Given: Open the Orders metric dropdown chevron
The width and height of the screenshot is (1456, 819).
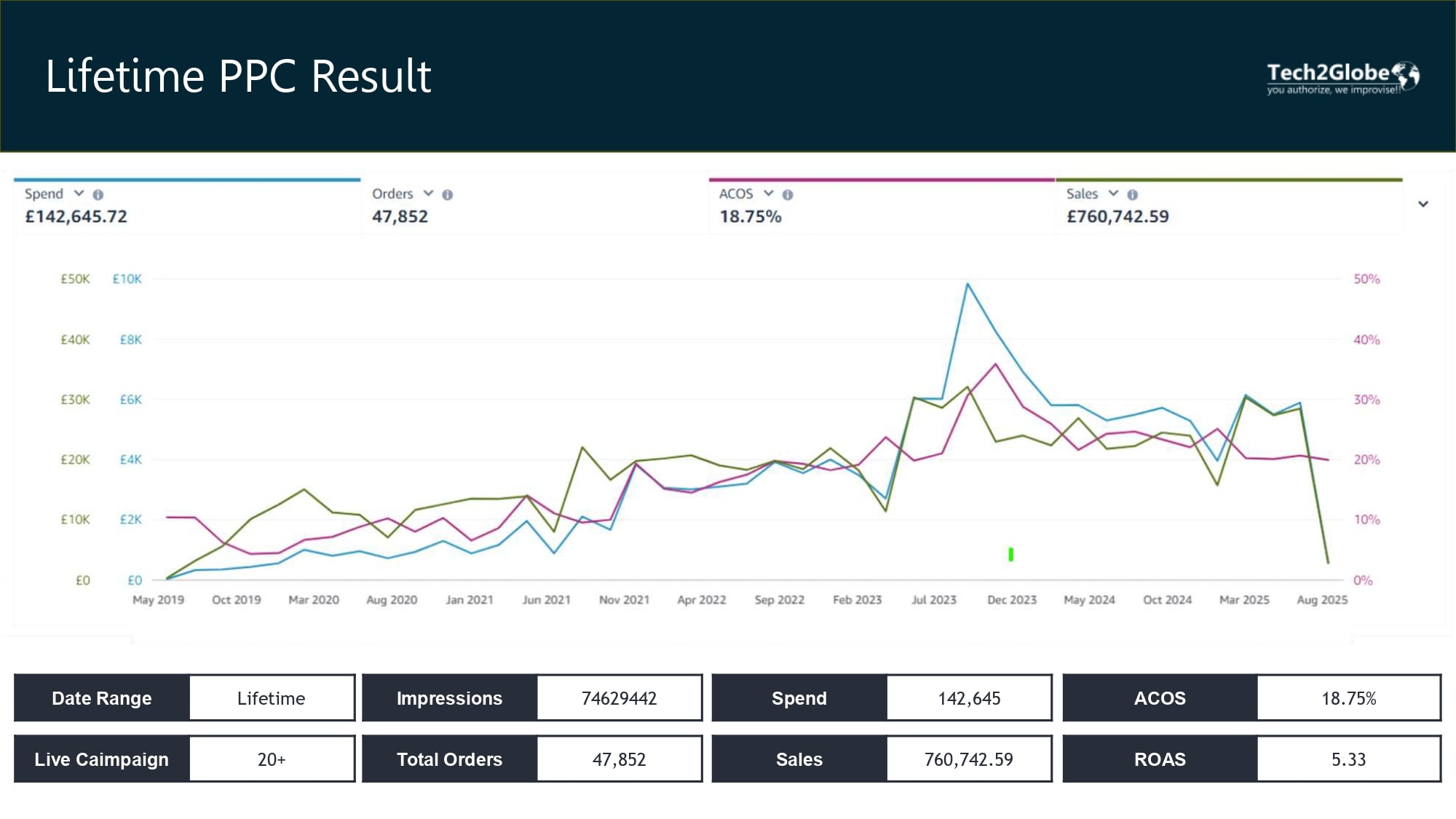Looking at the screenshot, I should (428, 194).
